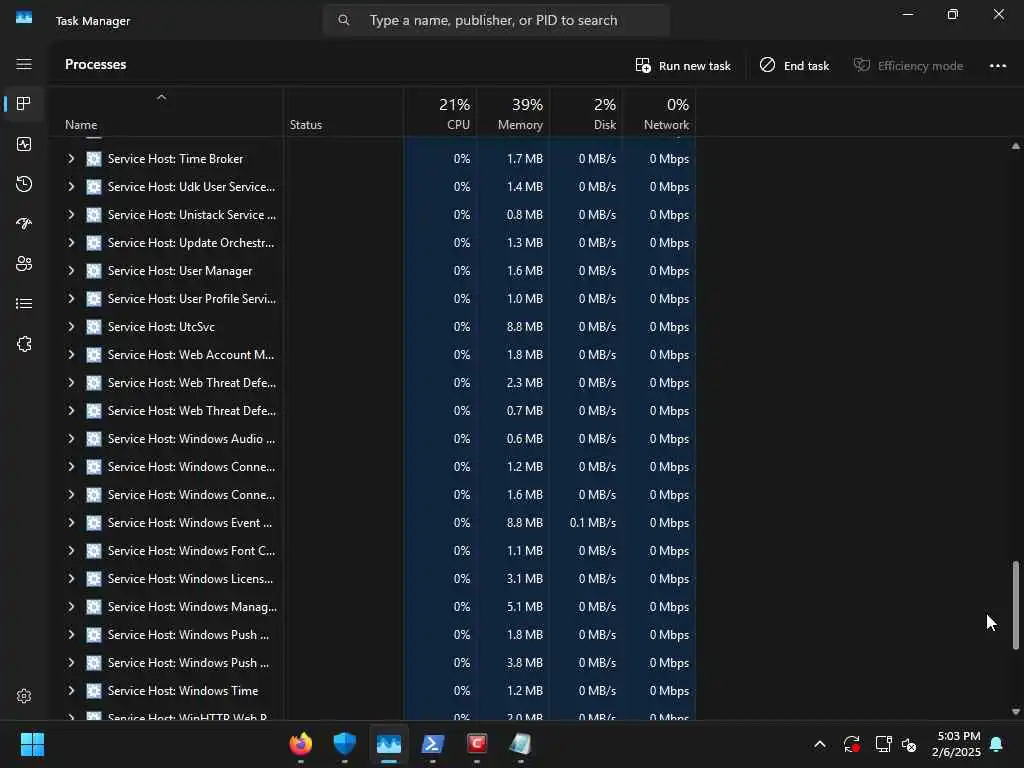Open the Performance page in sidebar

tap(24, 144)
